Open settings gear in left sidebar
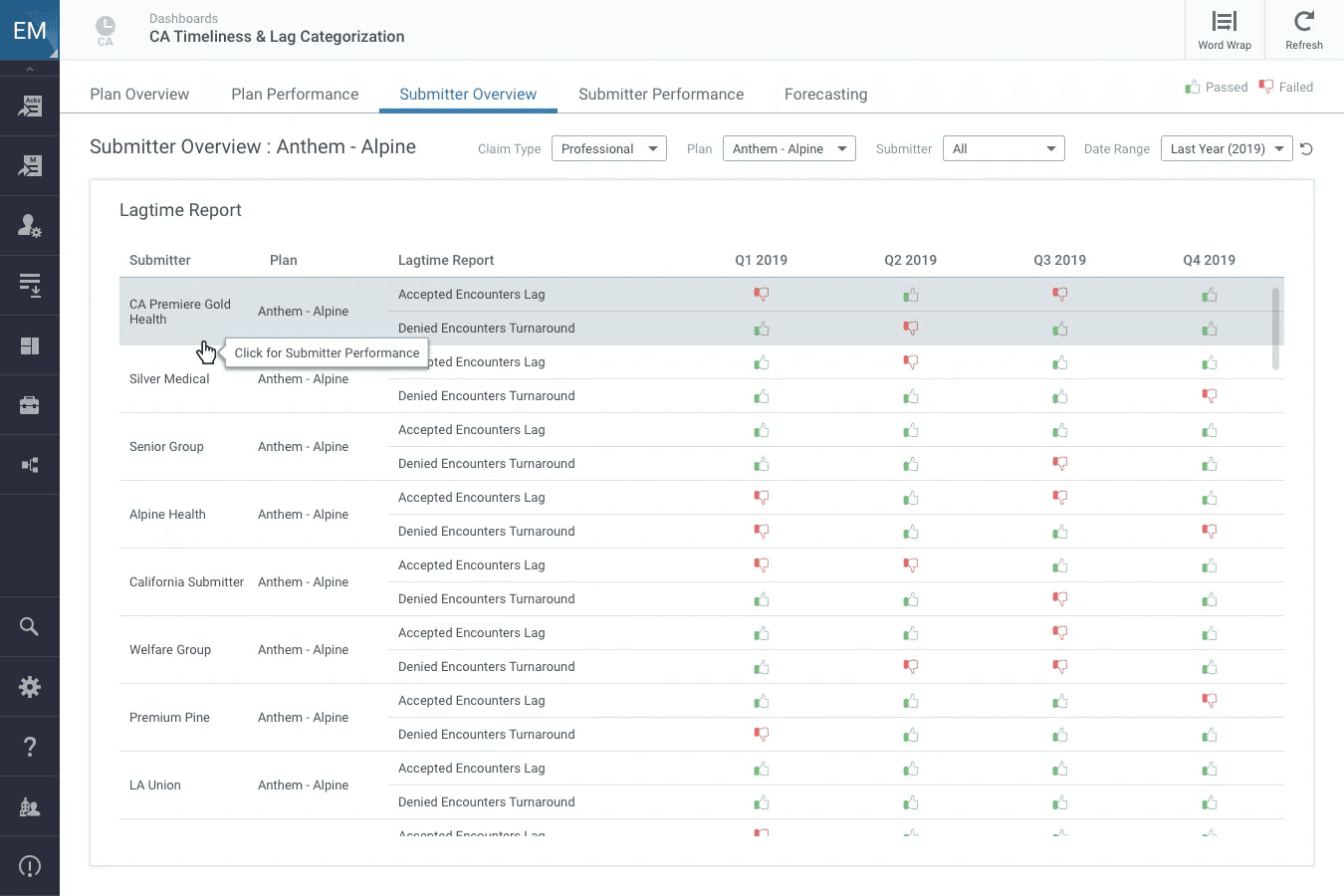The width and height of the screenshot is (1344, 896). pos(30,686)
